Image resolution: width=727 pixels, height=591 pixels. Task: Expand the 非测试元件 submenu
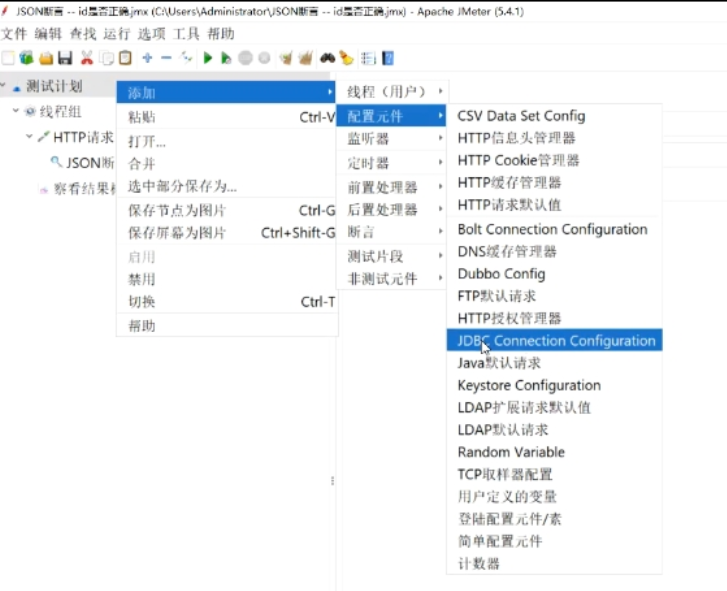pyautogui.click(x=391, y=279)
